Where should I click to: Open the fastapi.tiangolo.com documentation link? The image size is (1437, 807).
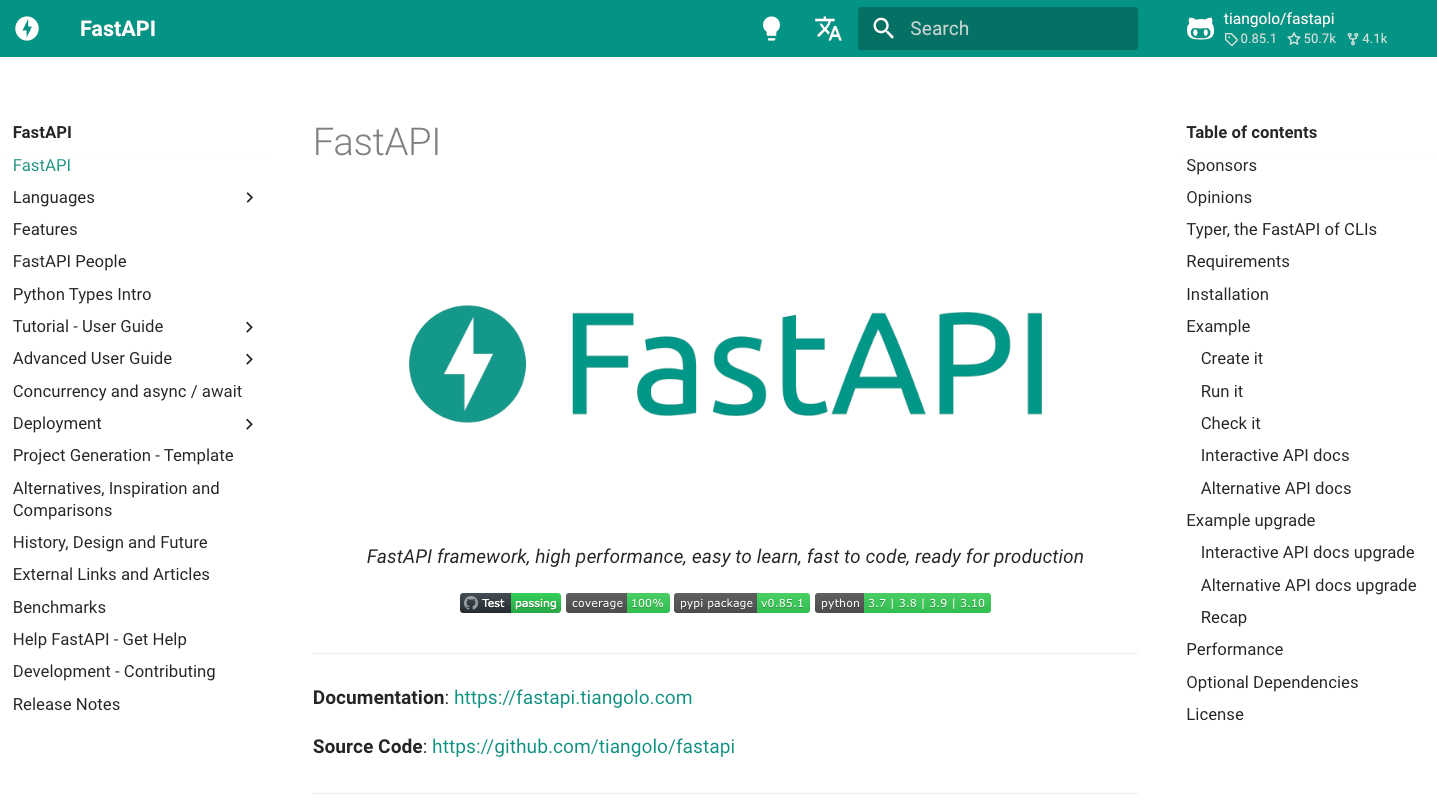tap(573, 697)
